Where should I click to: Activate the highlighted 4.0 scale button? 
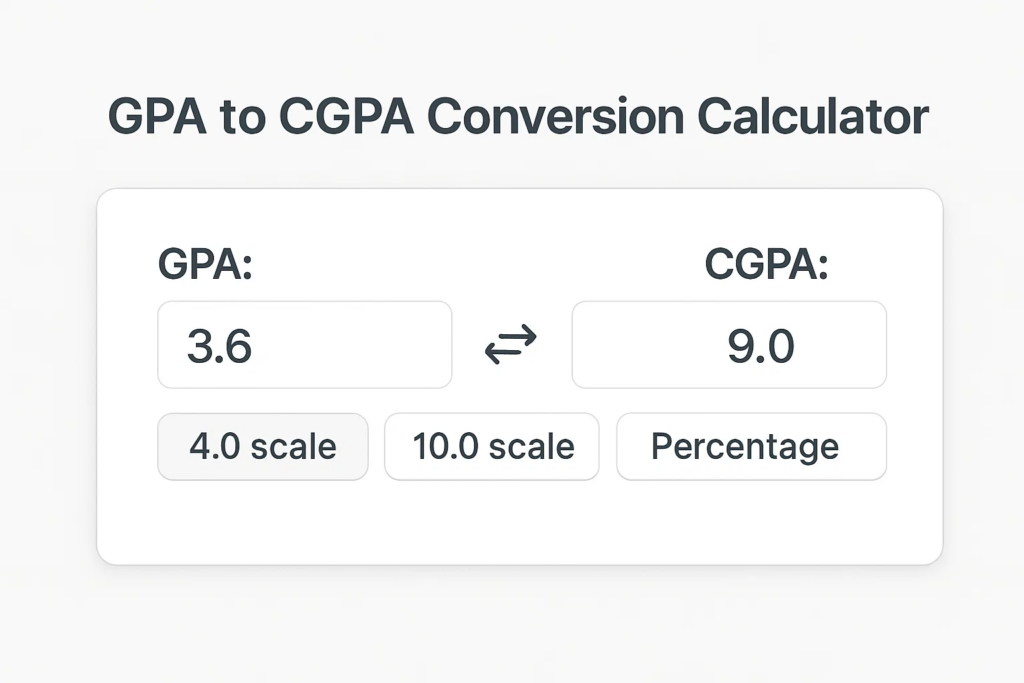[263, 447]
